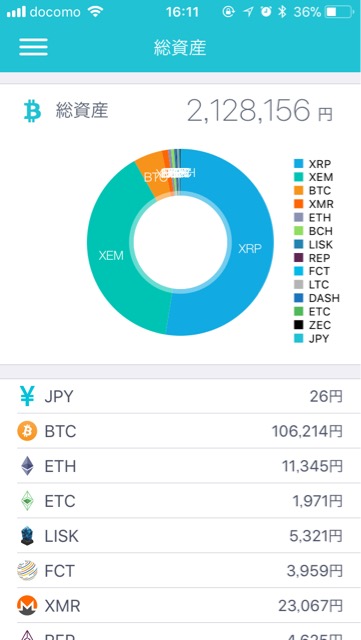
Task: Tap the 2,128,156 円 total amount
Action: pyautogui.click(x=260, y=111)
